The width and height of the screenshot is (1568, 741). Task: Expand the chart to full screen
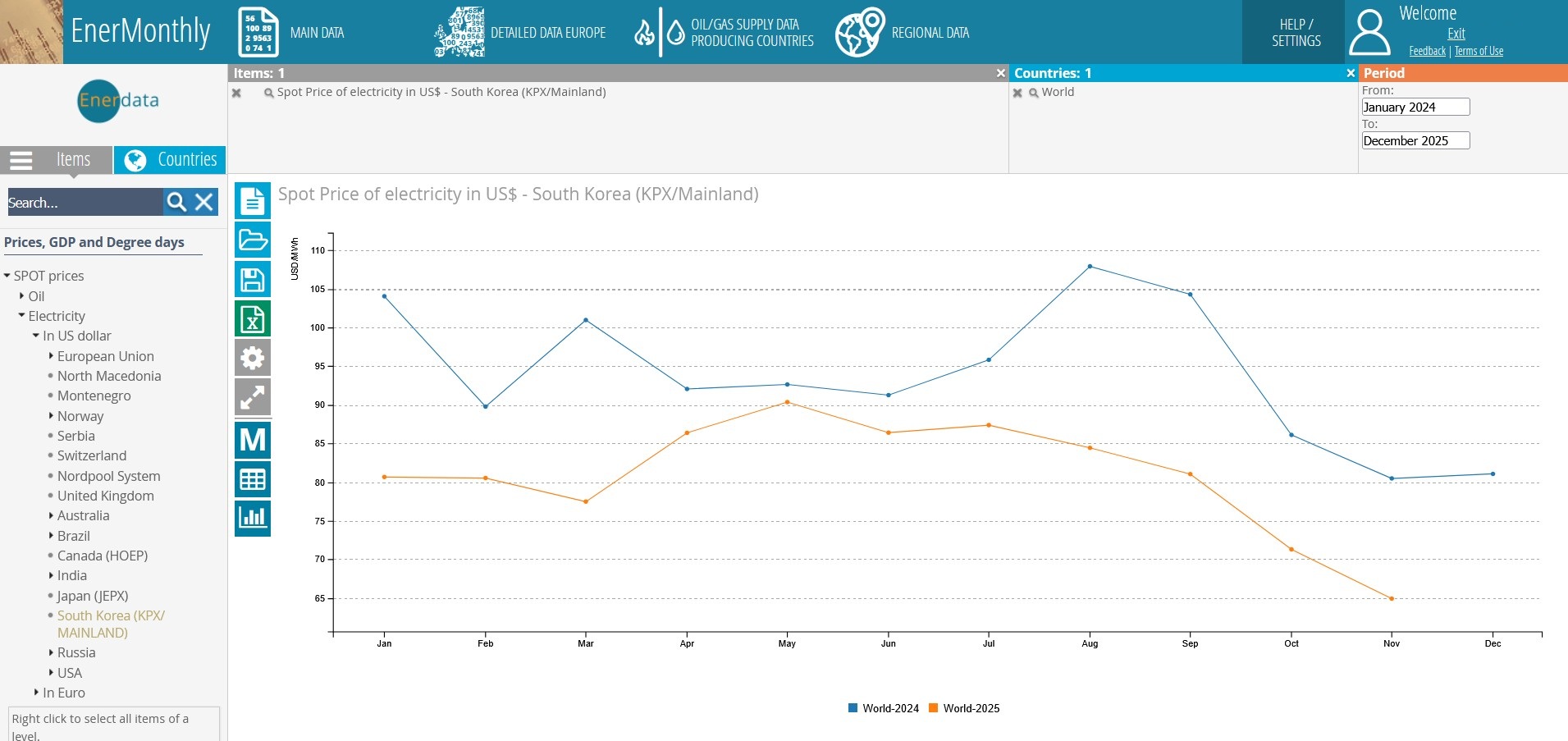pyautogui.click(x=253, y=396)
